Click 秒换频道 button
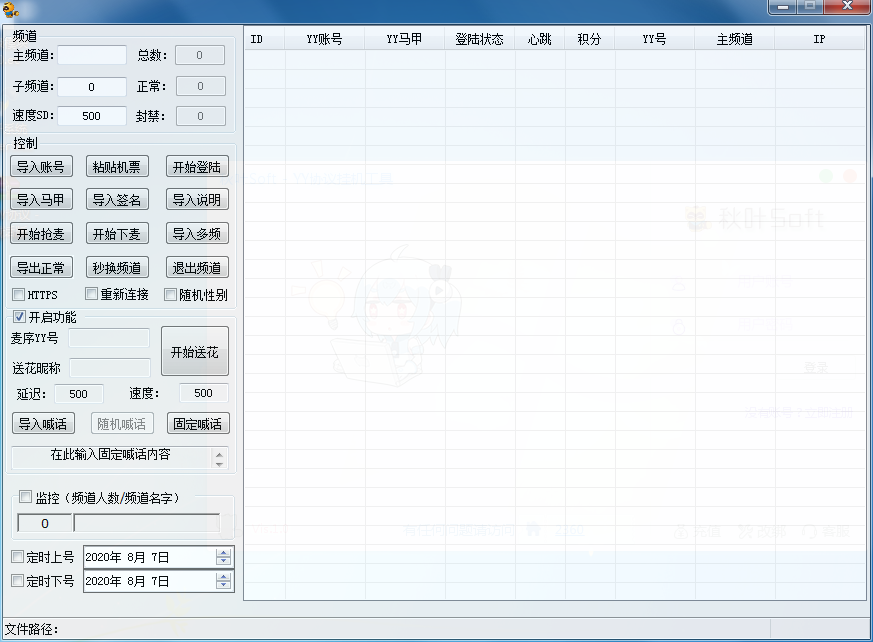This screenshot has height=642, width=873. (117, 268)
